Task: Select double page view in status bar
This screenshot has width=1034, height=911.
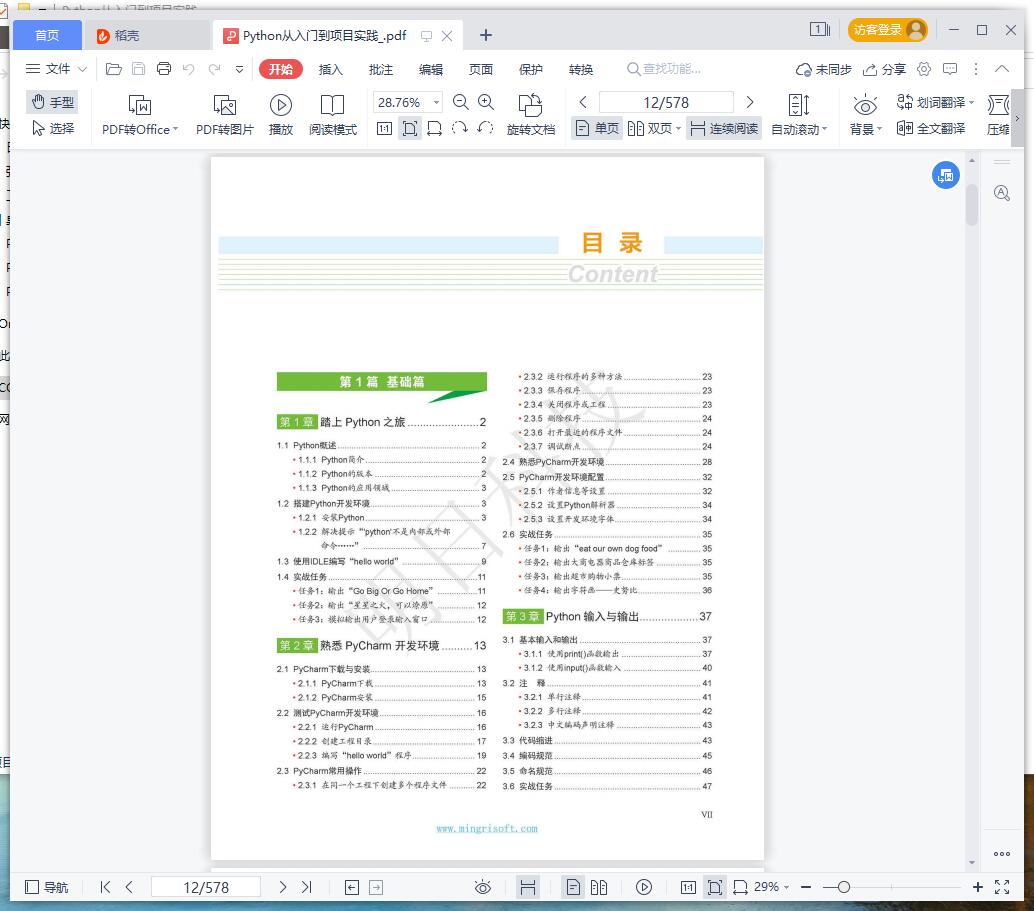Action: point(599,887)
